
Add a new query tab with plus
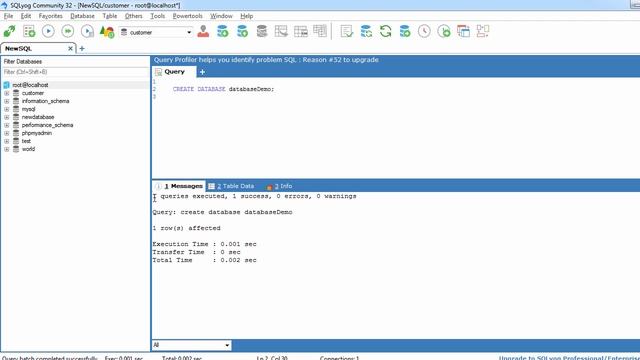pos(202,72)
